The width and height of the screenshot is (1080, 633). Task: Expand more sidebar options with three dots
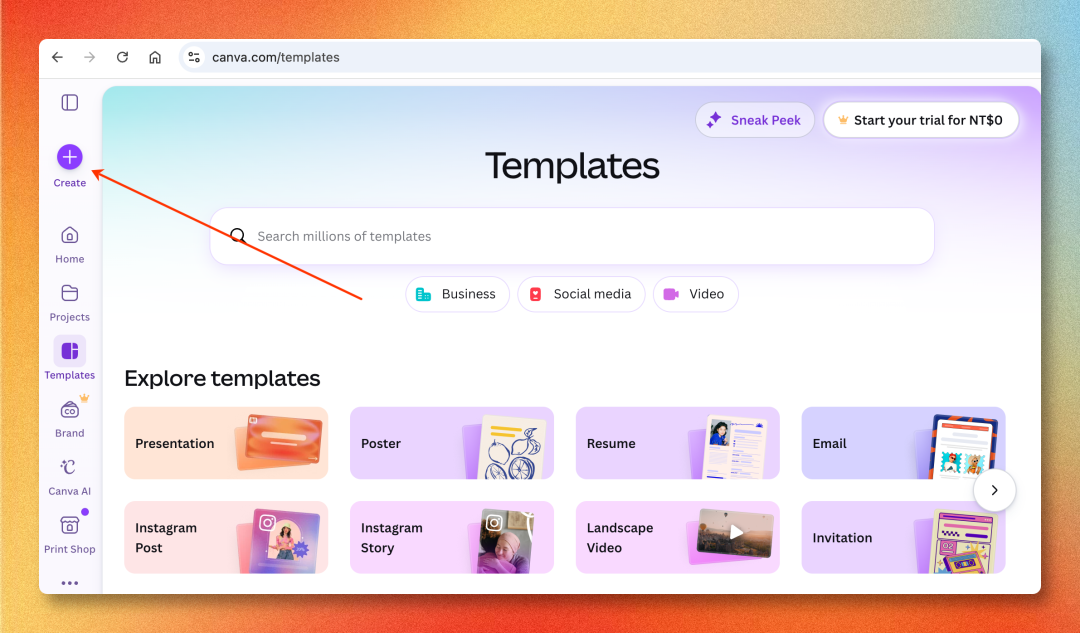(x=70, y=583)
